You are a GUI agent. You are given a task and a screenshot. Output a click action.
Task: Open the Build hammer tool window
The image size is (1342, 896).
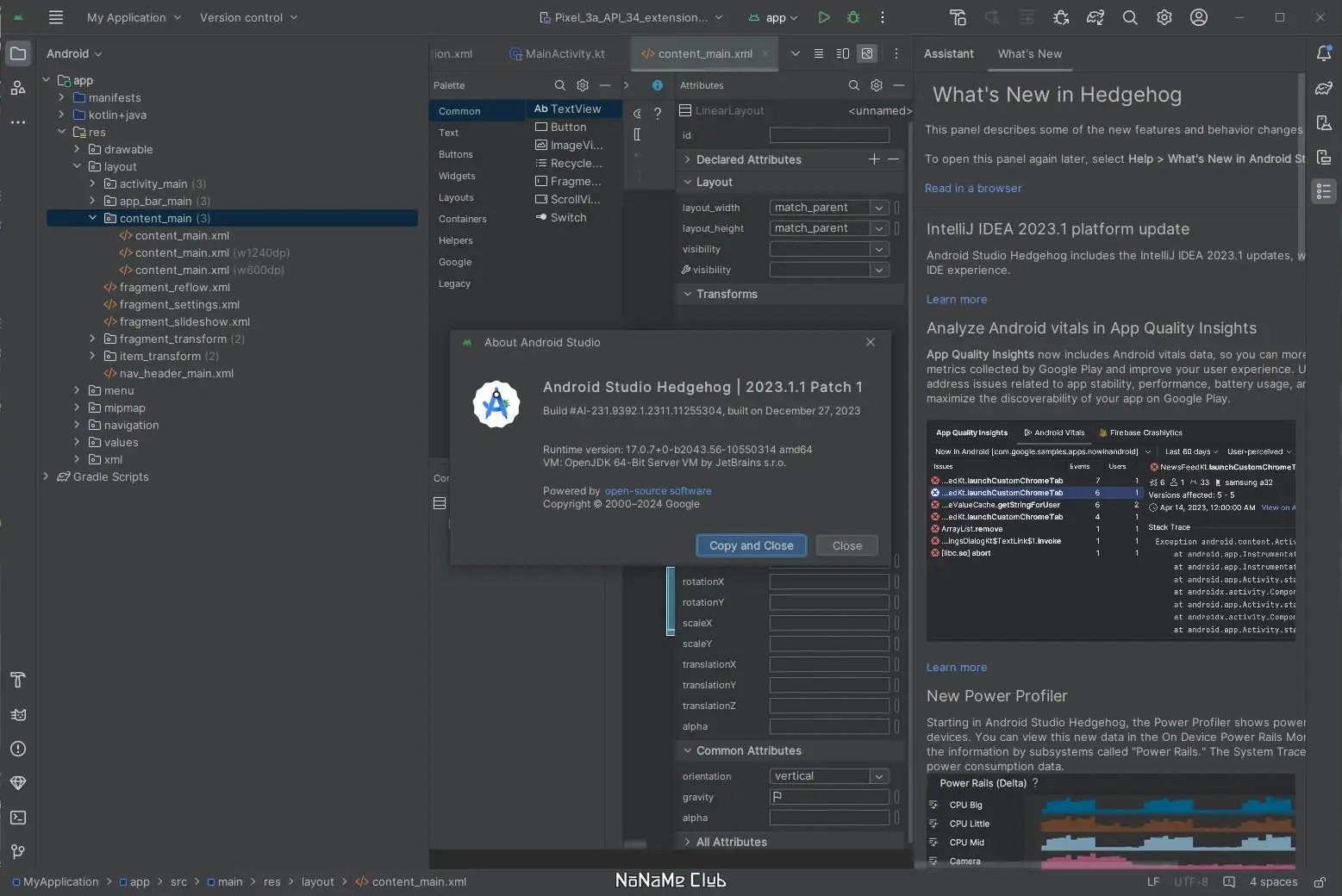(18, 680)
